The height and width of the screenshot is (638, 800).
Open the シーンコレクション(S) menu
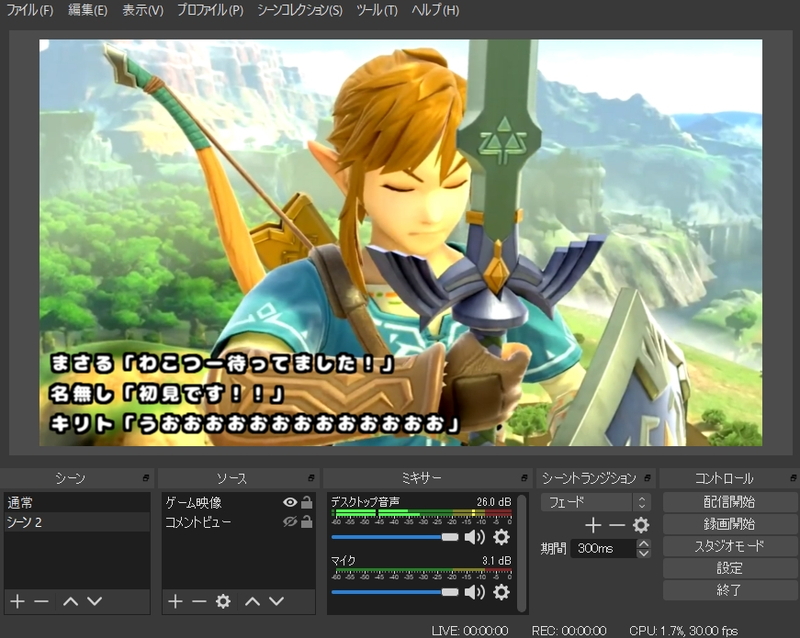coord(299,10)
